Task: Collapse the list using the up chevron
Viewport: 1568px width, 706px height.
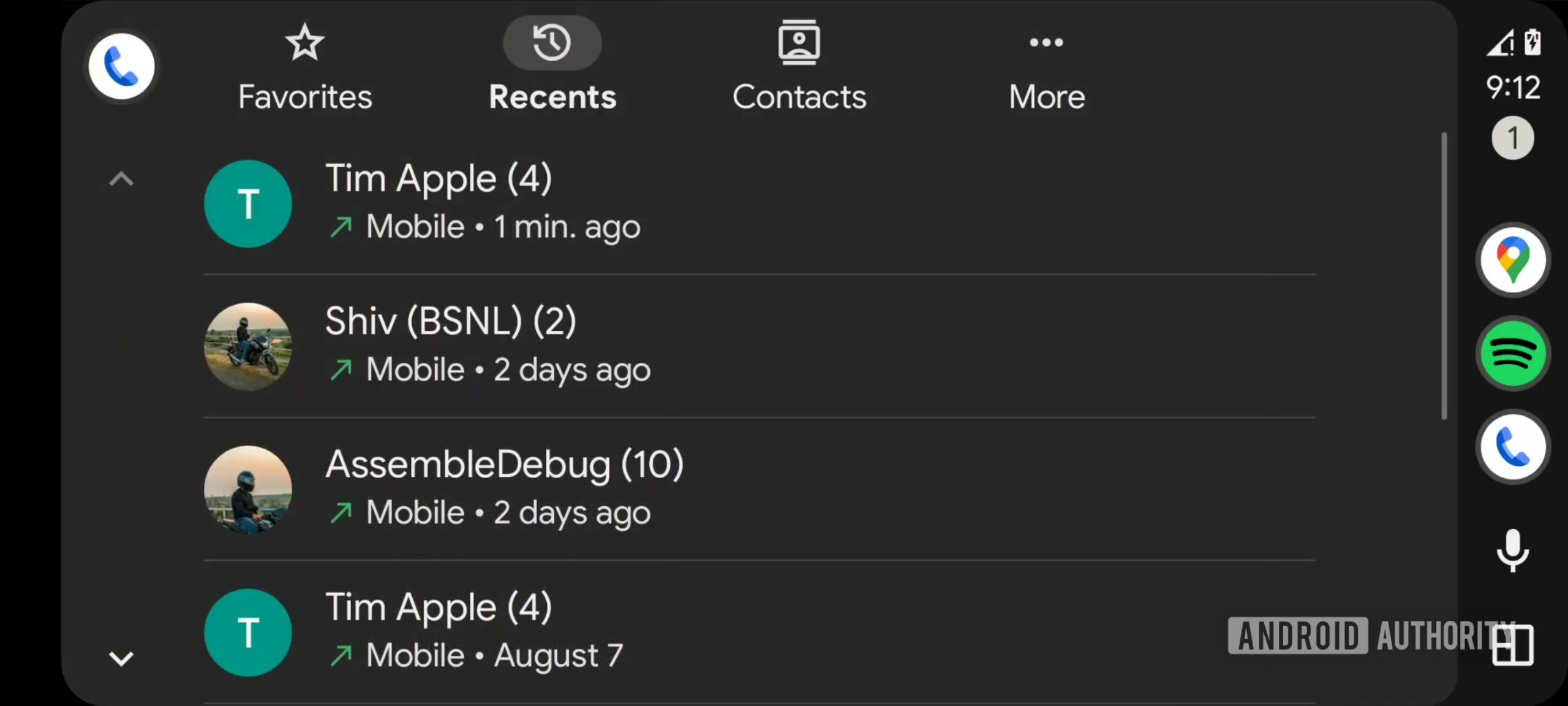Action: click(x=121, y=179)
